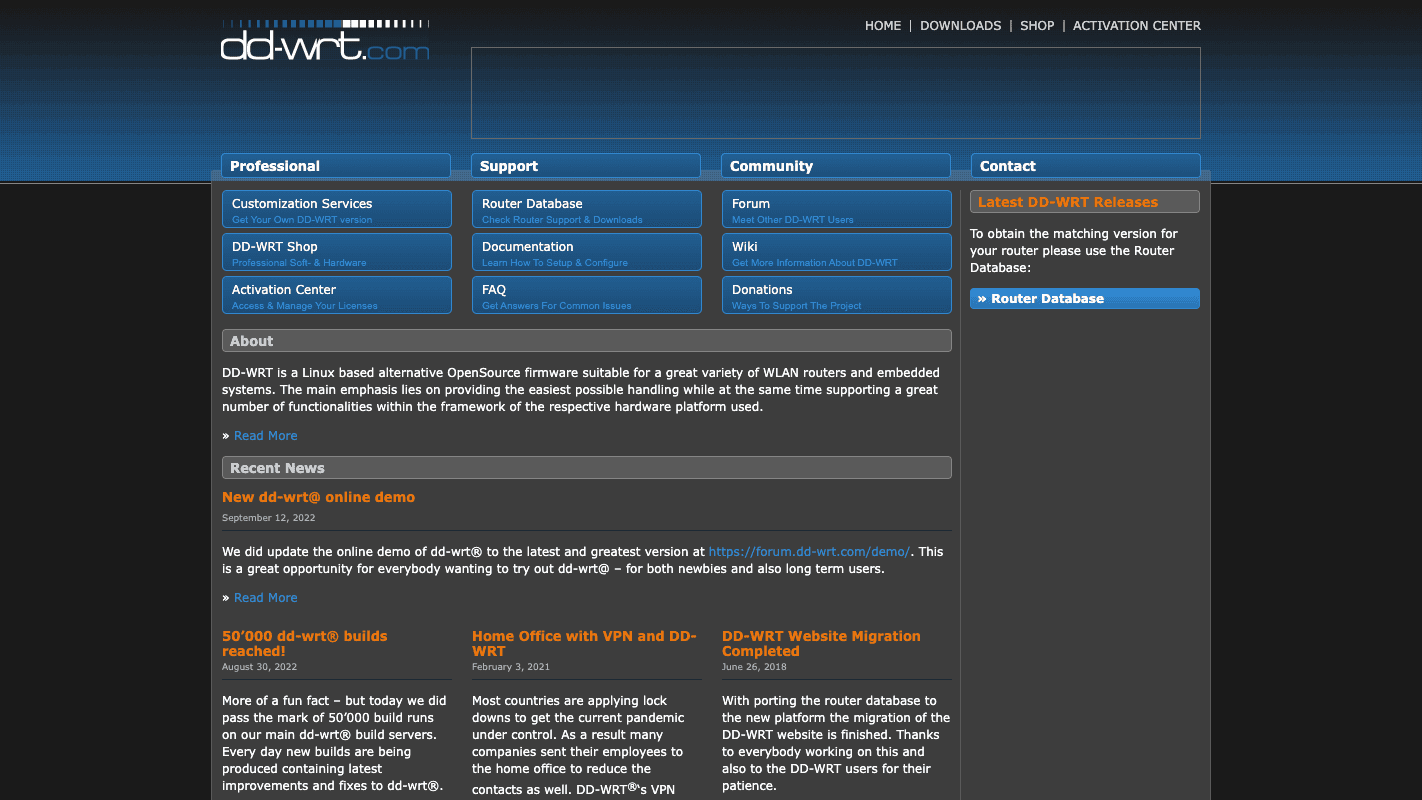Click Read More under online demo news
The image size is (1422, 800).
coord(265,598)
